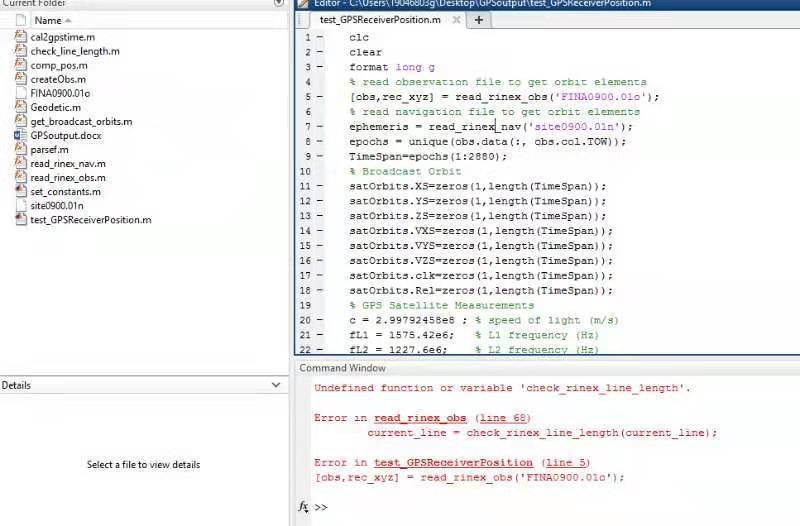Collapse the Details panel chevron
This screenshot has width=800, height=526.
(276, 385)
